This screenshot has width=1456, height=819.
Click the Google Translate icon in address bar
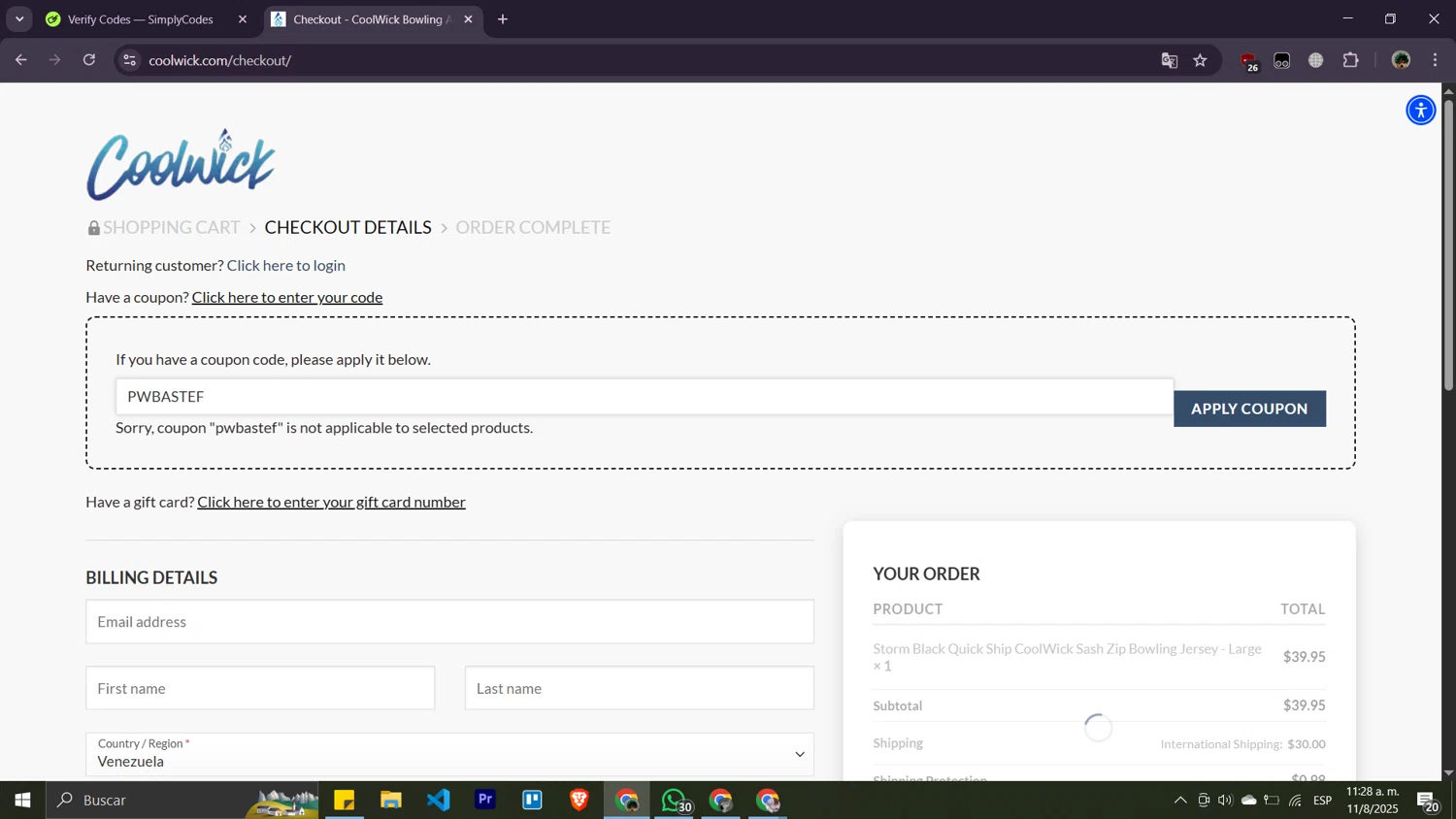1169,60
